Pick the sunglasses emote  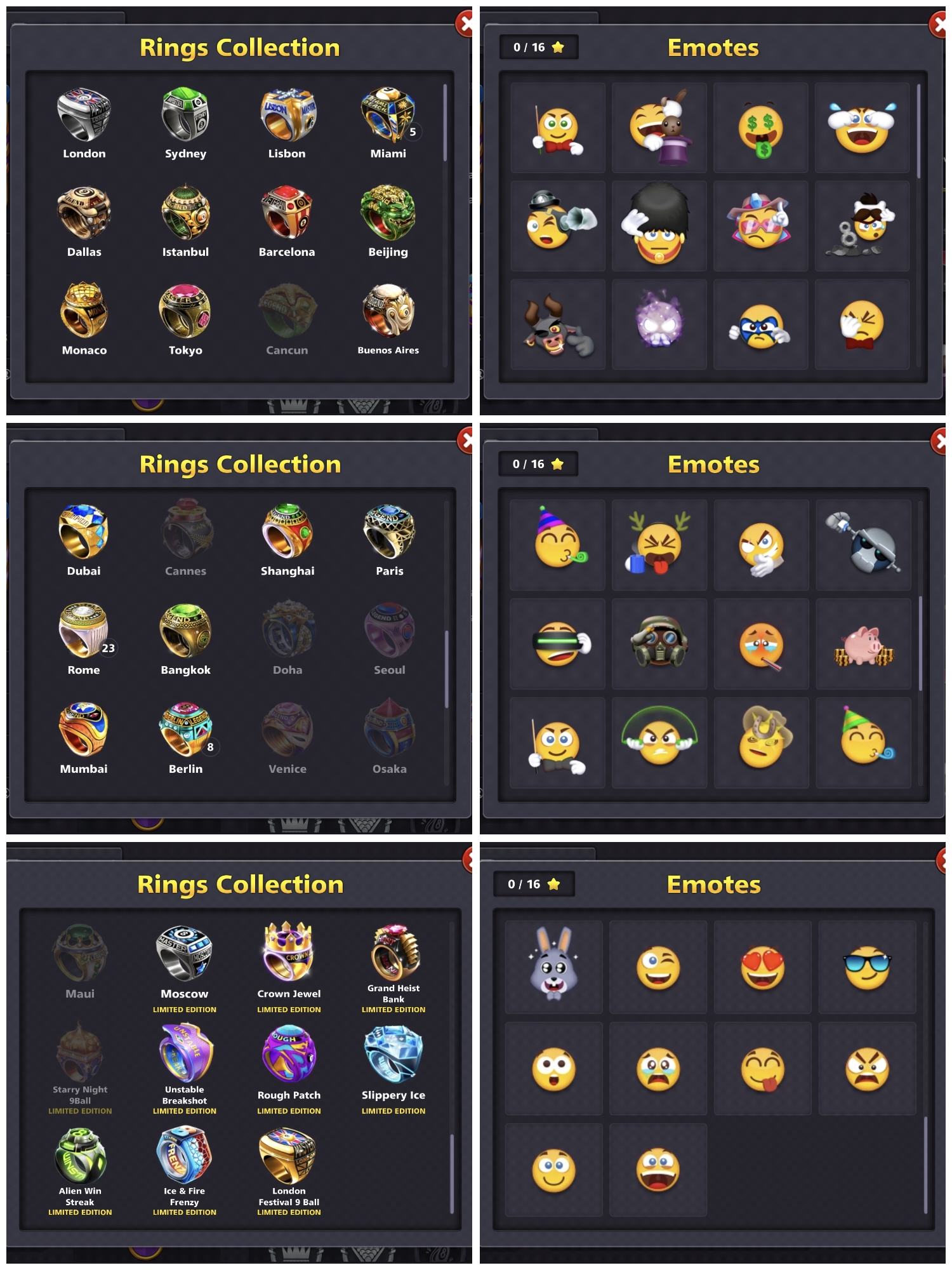click(x=867, y=966)
